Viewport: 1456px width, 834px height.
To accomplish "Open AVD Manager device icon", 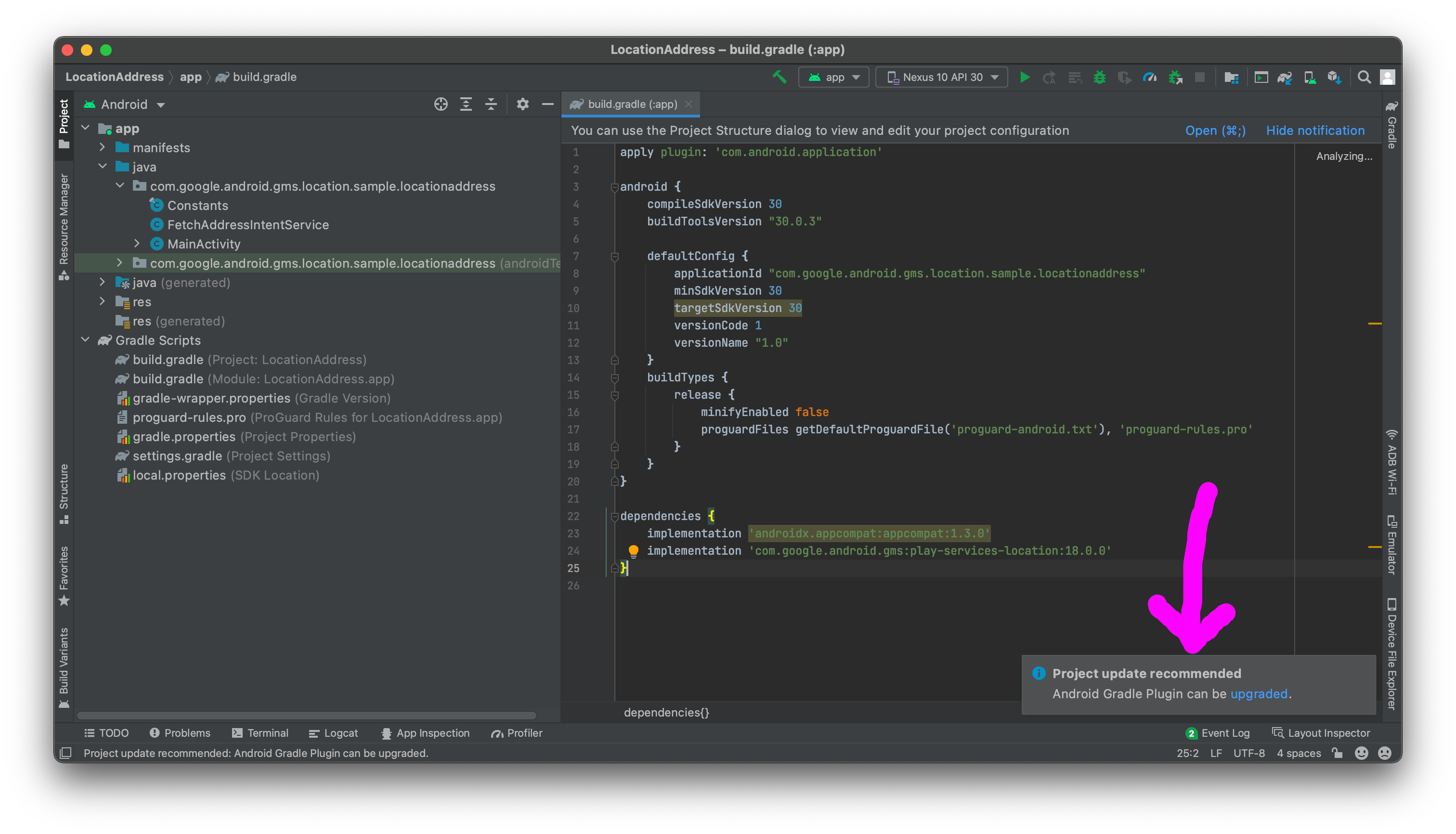I will coord(1309,78).
